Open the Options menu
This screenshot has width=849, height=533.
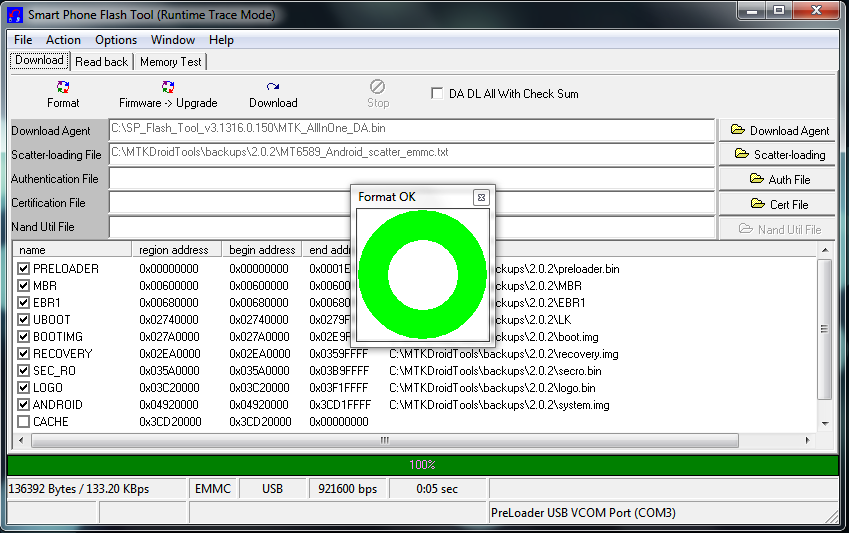[x=116, y=40]
